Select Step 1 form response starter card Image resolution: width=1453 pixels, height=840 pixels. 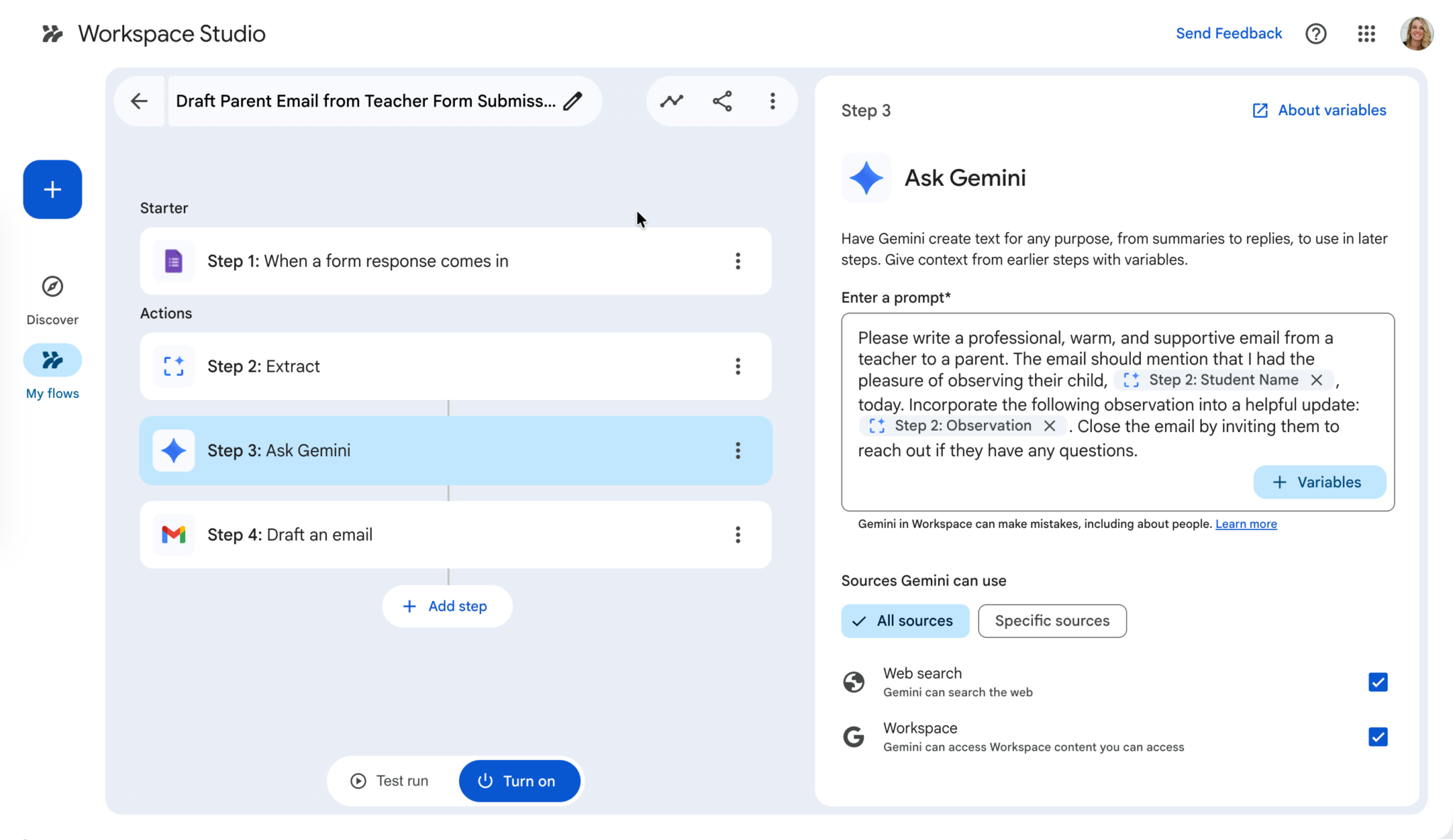tap(455, 261)
